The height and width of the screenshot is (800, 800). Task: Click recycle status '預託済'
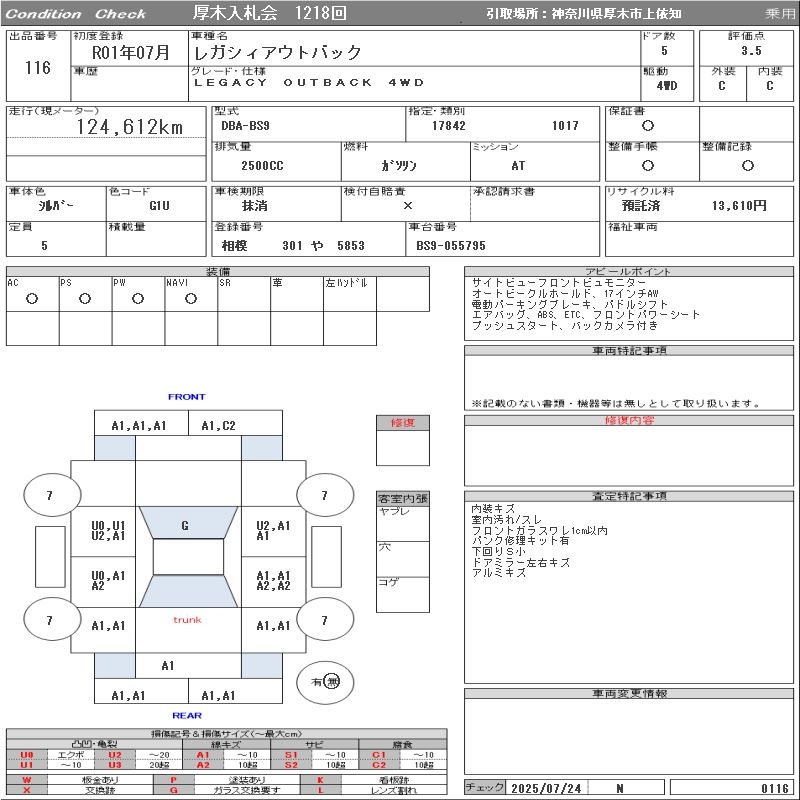point(641,206)
